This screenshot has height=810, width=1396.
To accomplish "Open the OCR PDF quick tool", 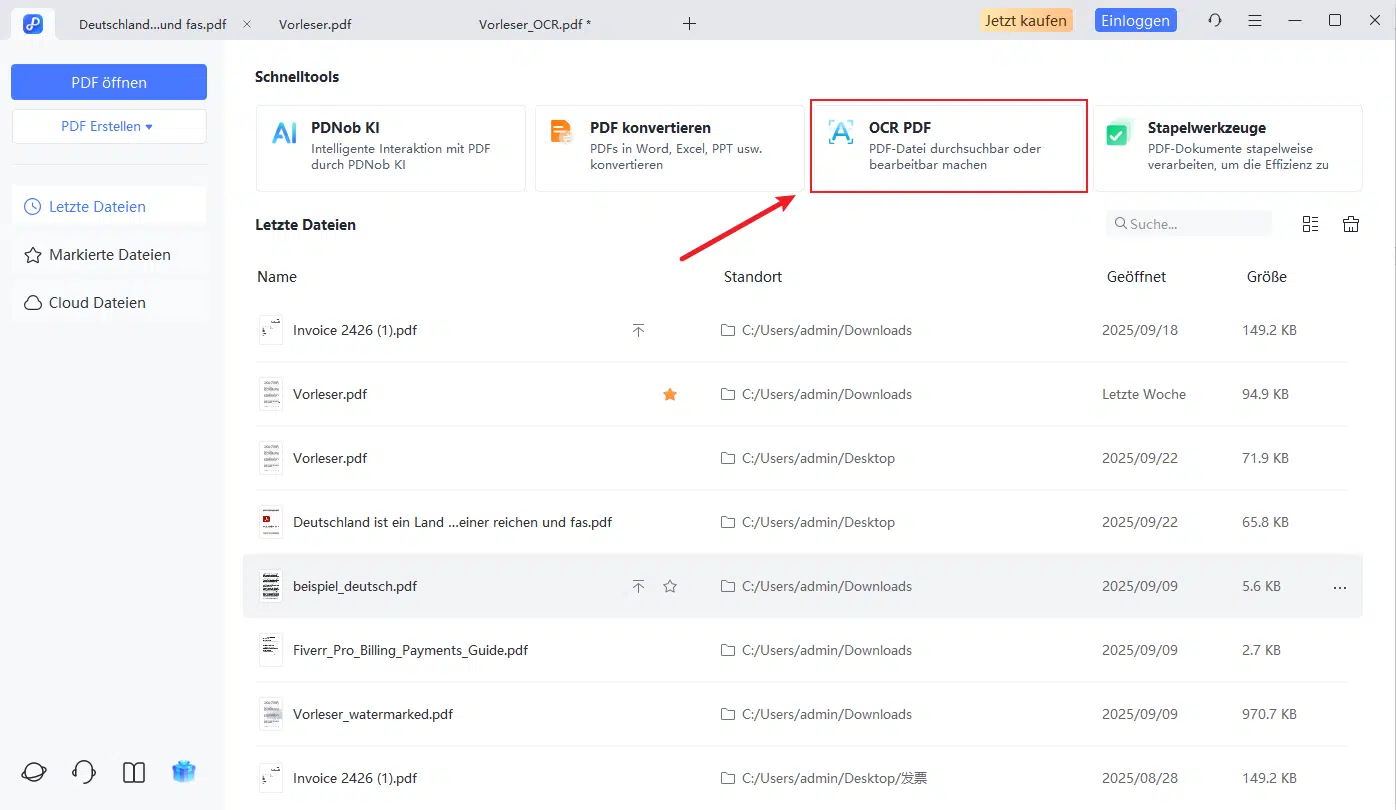I will click(x=948, y=146).
